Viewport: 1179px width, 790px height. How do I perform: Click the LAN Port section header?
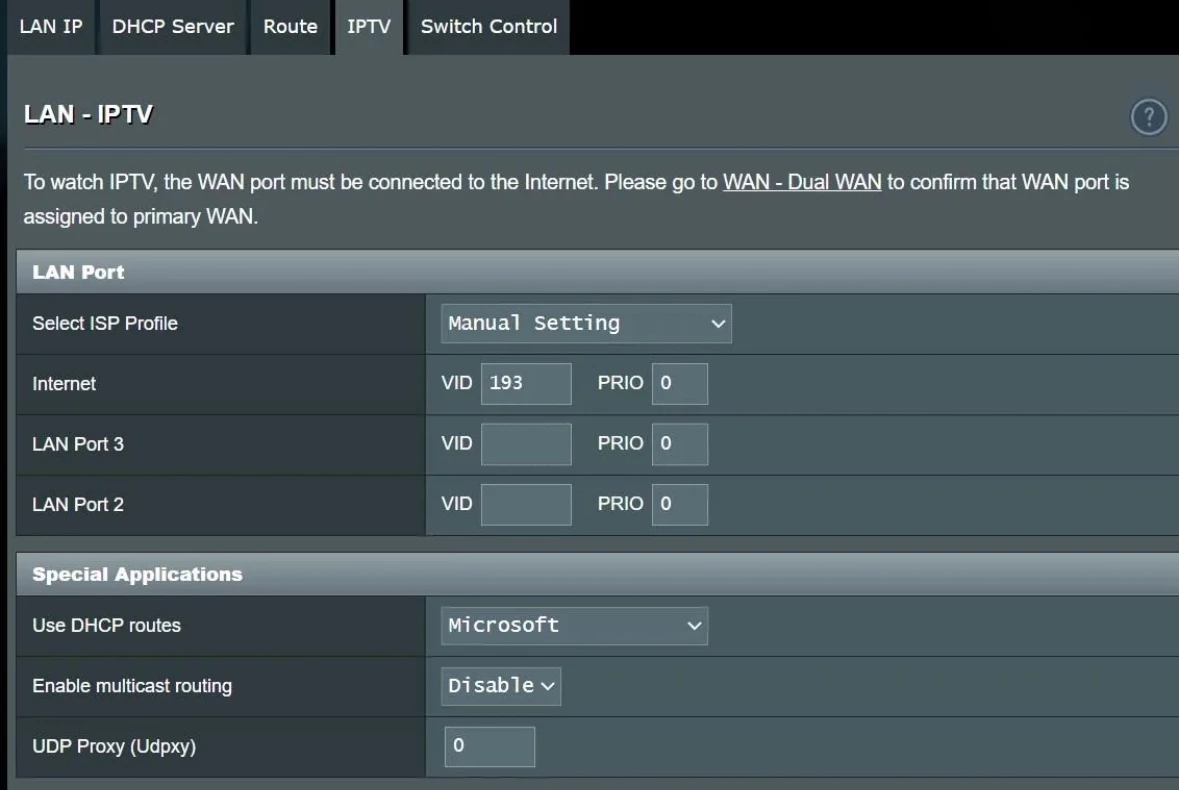79,272
